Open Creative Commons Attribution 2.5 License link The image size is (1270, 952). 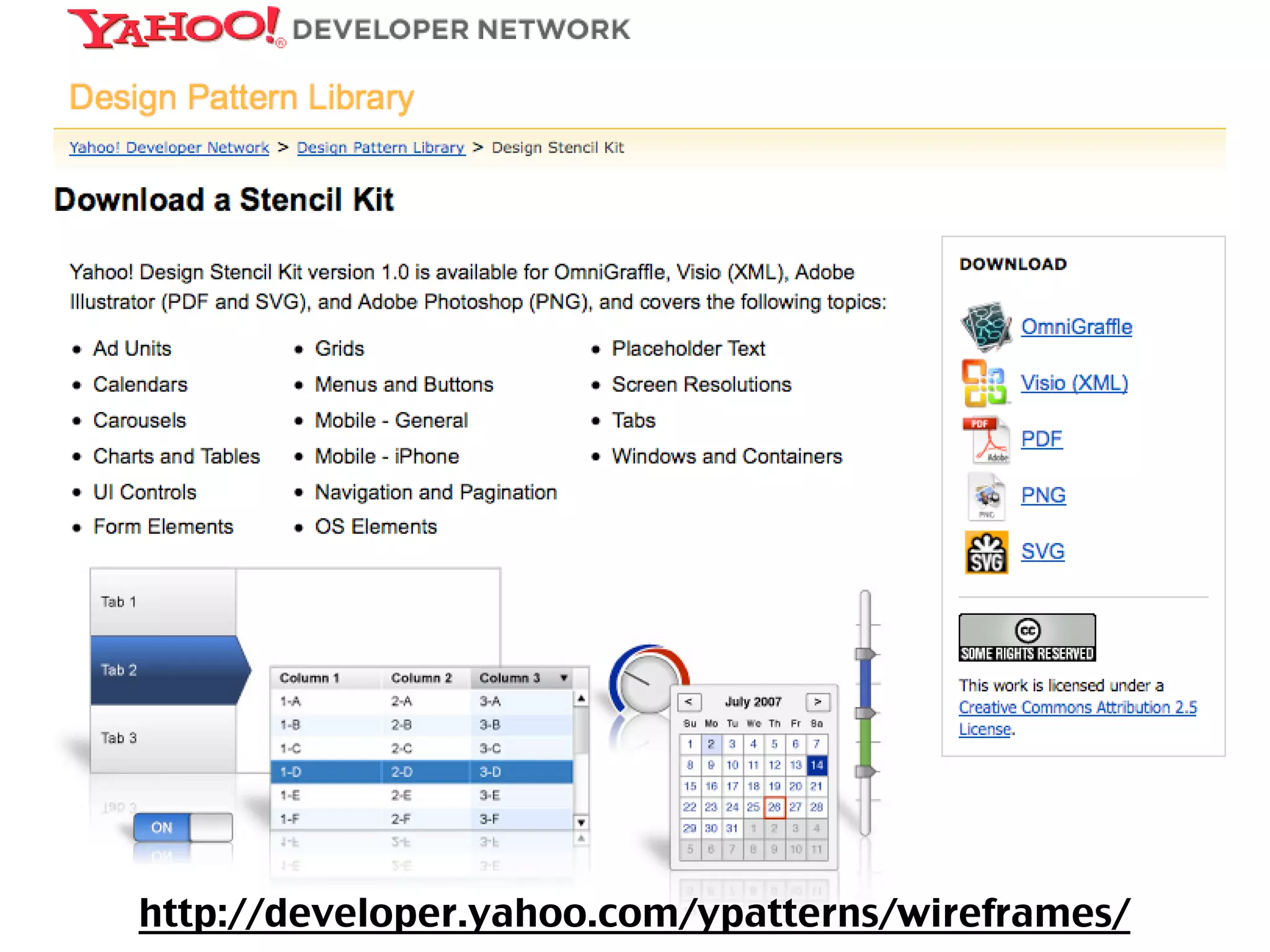pos(1077,708)
